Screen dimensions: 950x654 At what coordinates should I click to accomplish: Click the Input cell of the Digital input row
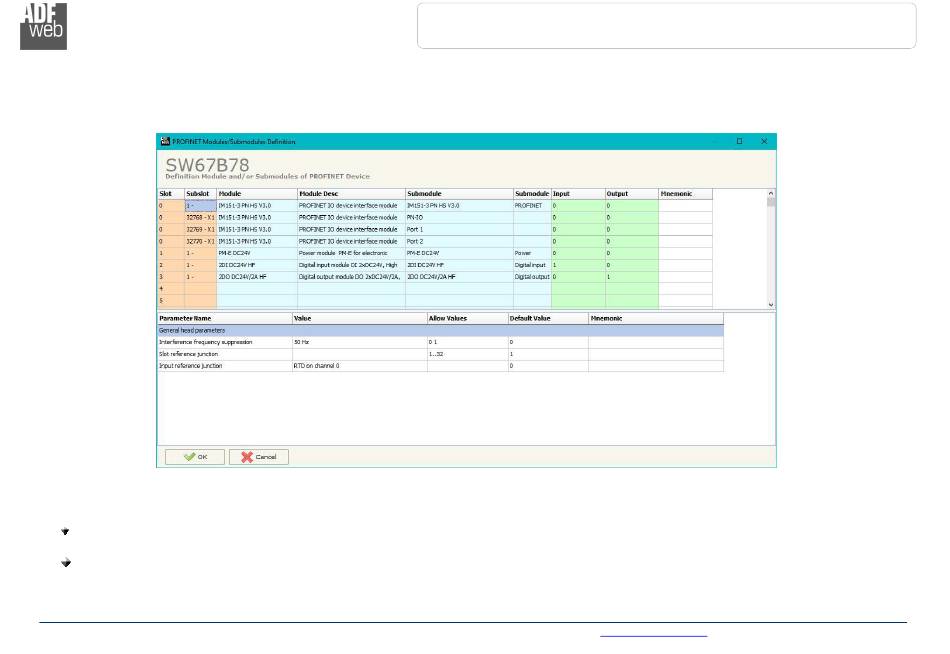[578, 265]
